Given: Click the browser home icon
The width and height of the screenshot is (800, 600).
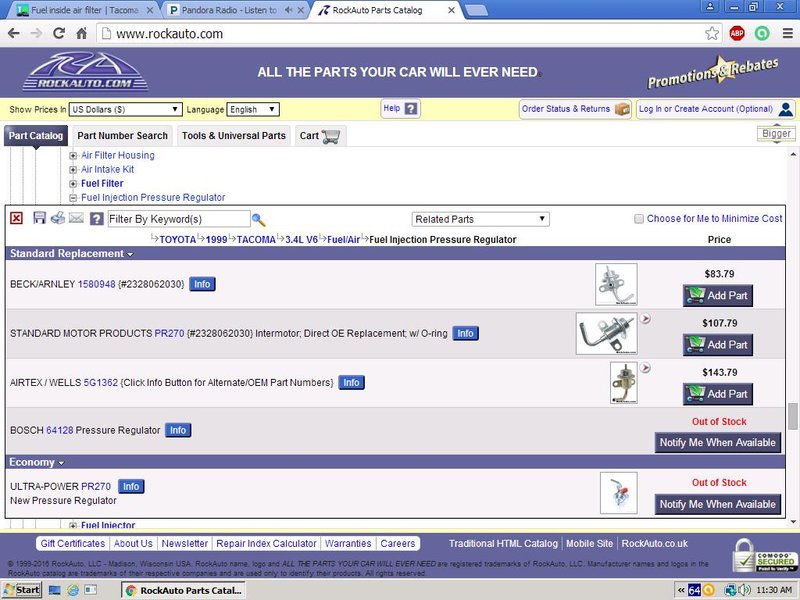Looking at the screenshot, I should 82,34.
